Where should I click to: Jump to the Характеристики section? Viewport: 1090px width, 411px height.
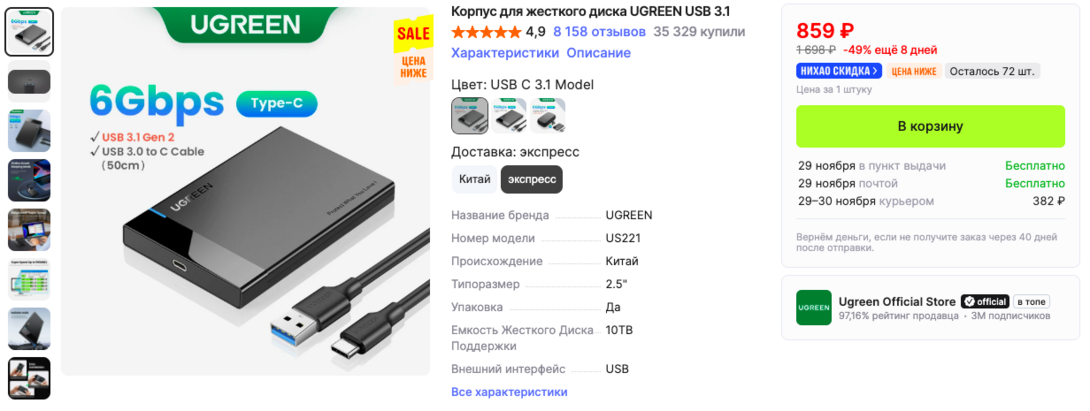pyautogui.click(x=505, y=53)
